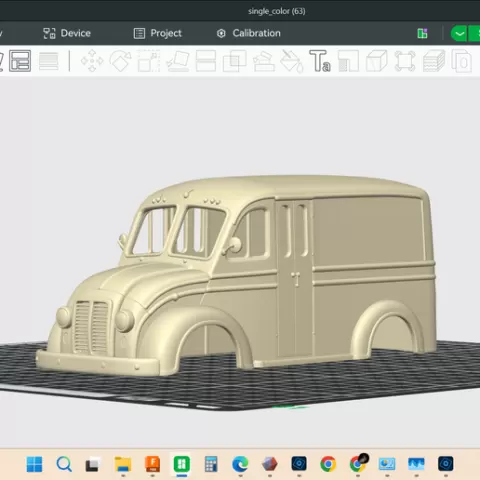
Task: Select the Scale tool
Action: (149, 61)
